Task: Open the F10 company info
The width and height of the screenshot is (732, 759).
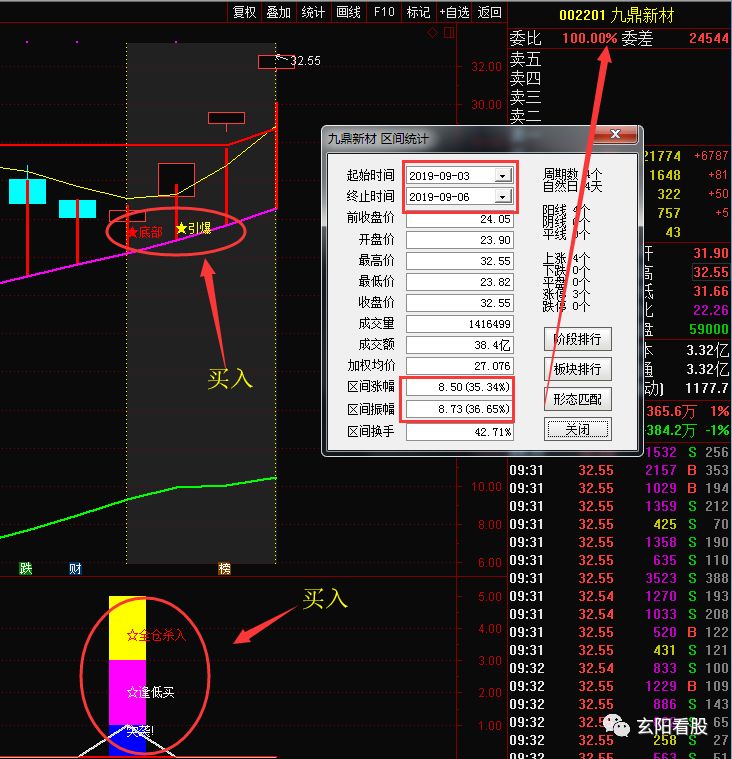Action: (x=384, y=12)
